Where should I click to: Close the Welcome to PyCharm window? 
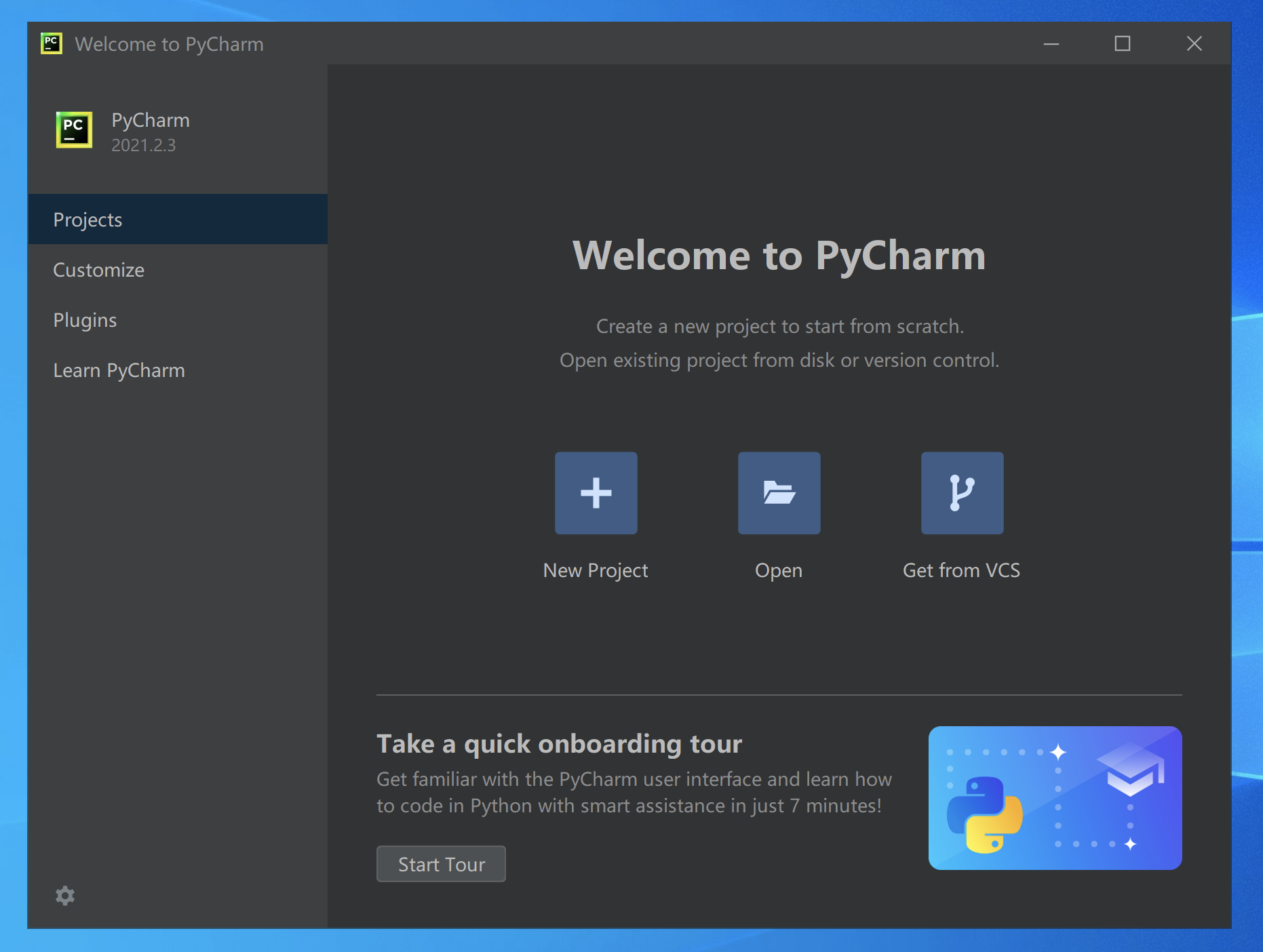tap(1194, 44)
